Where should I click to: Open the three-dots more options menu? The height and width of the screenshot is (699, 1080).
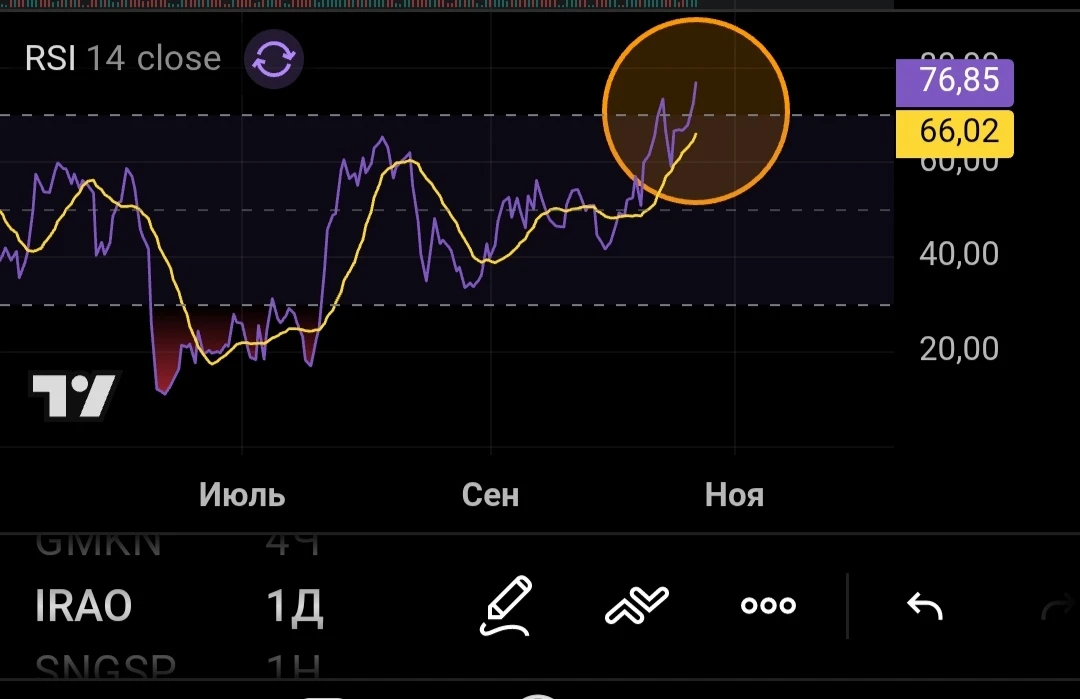click(768, 605)
